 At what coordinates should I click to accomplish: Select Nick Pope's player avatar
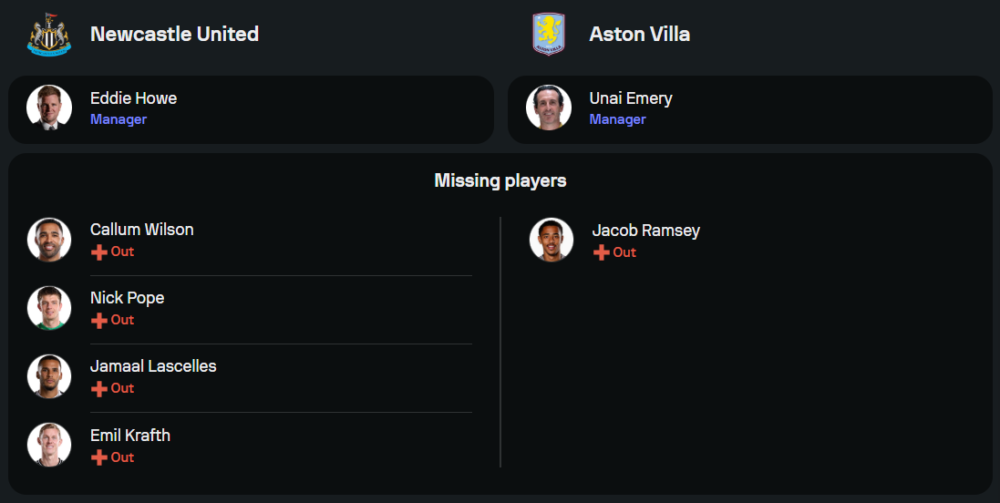[x=49, y=308]
